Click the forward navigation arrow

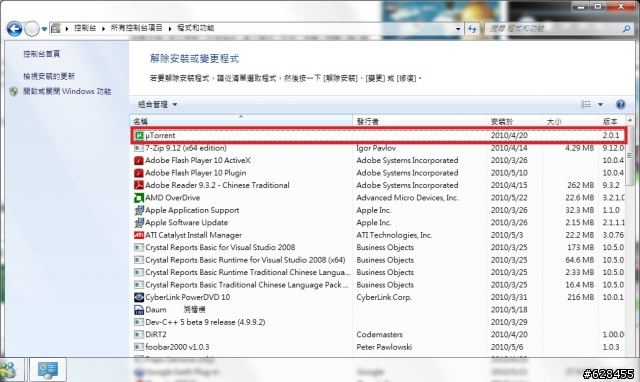pos(32,29)
